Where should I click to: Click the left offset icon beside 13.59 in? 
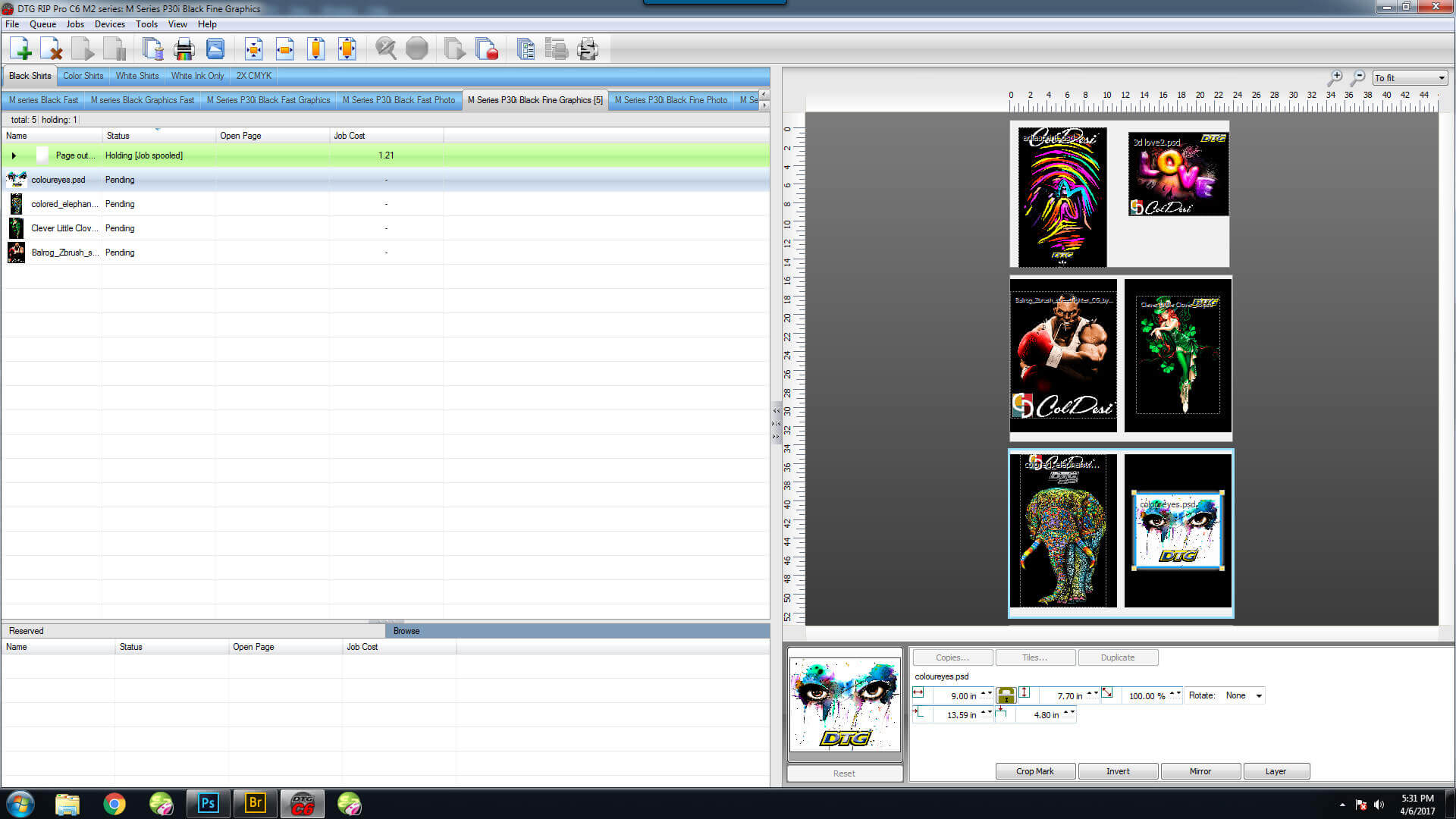(918, 712)
